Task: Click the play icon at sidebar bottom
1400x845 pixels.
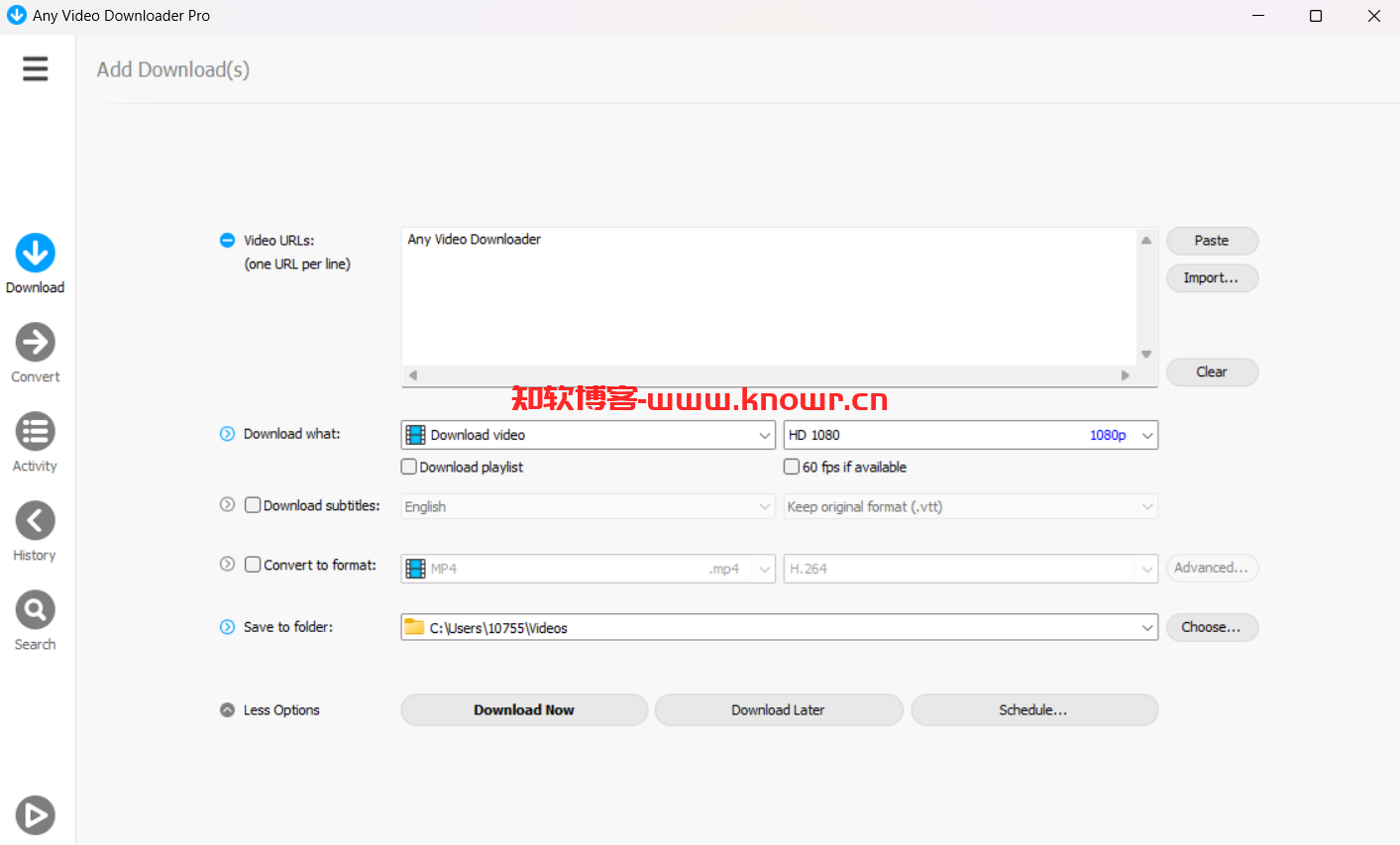Action: [x=35, y=815]
